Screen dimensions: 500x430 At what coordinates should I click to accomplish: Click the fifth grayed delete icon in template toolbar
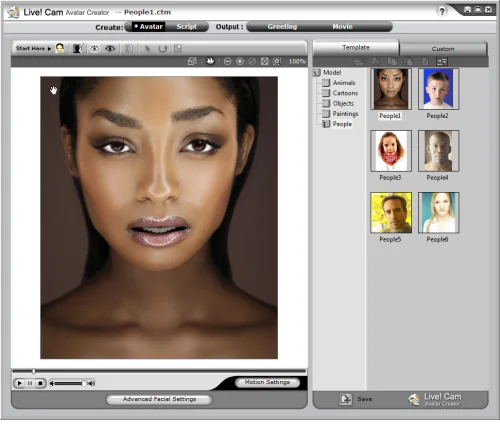click(425, 62)
